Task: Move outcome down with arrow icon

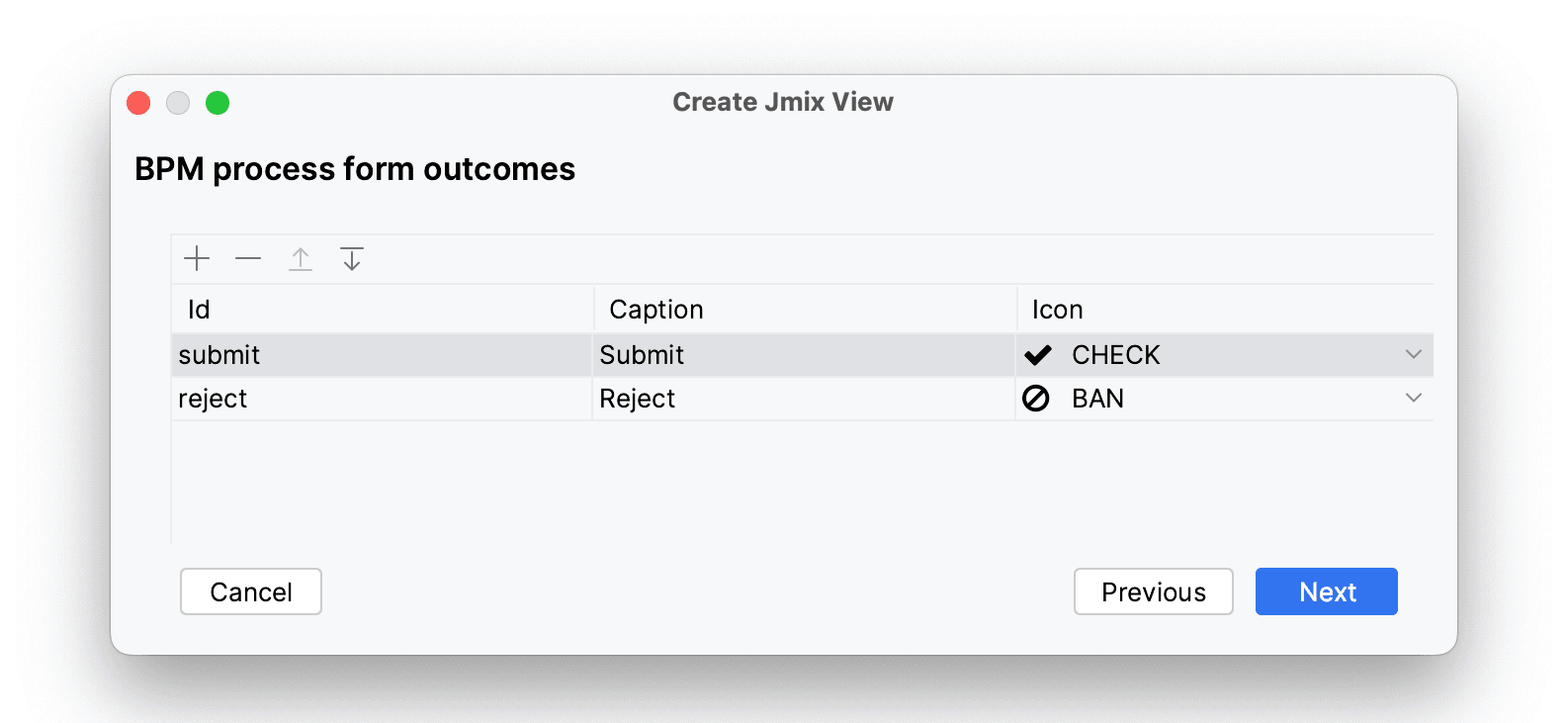Action: (352, 259)
